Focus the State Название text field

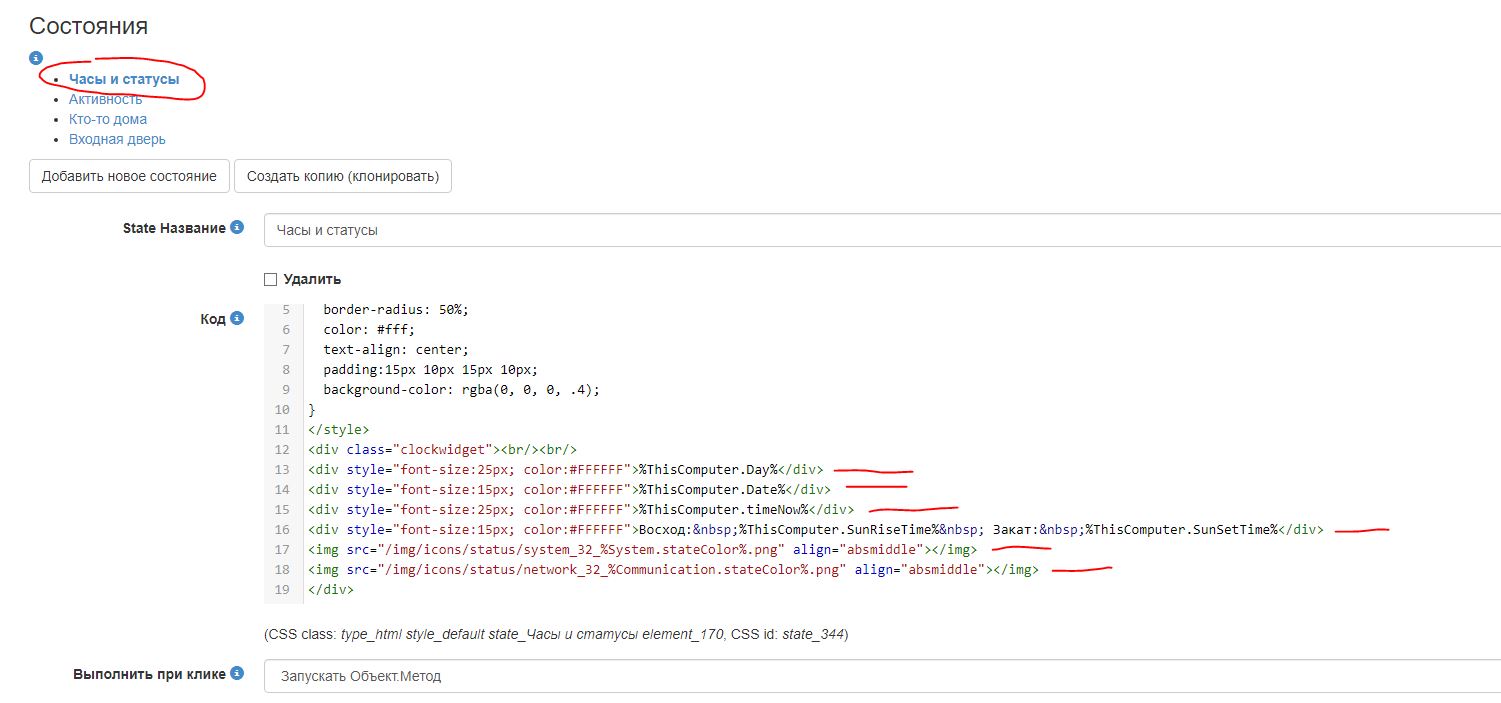coord(882,230)
